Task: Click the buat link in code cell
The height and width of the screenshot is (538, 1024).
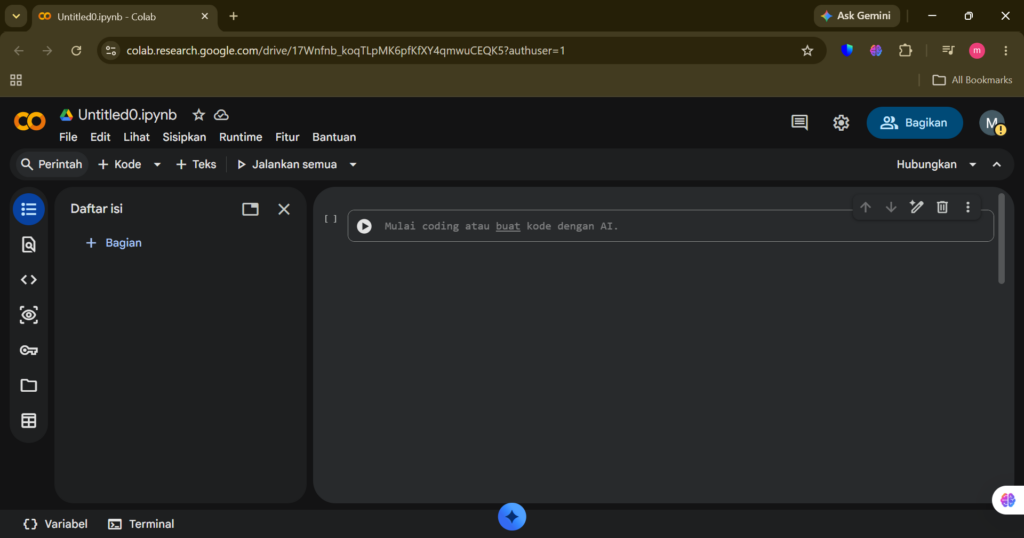Action: click(507, 226)
